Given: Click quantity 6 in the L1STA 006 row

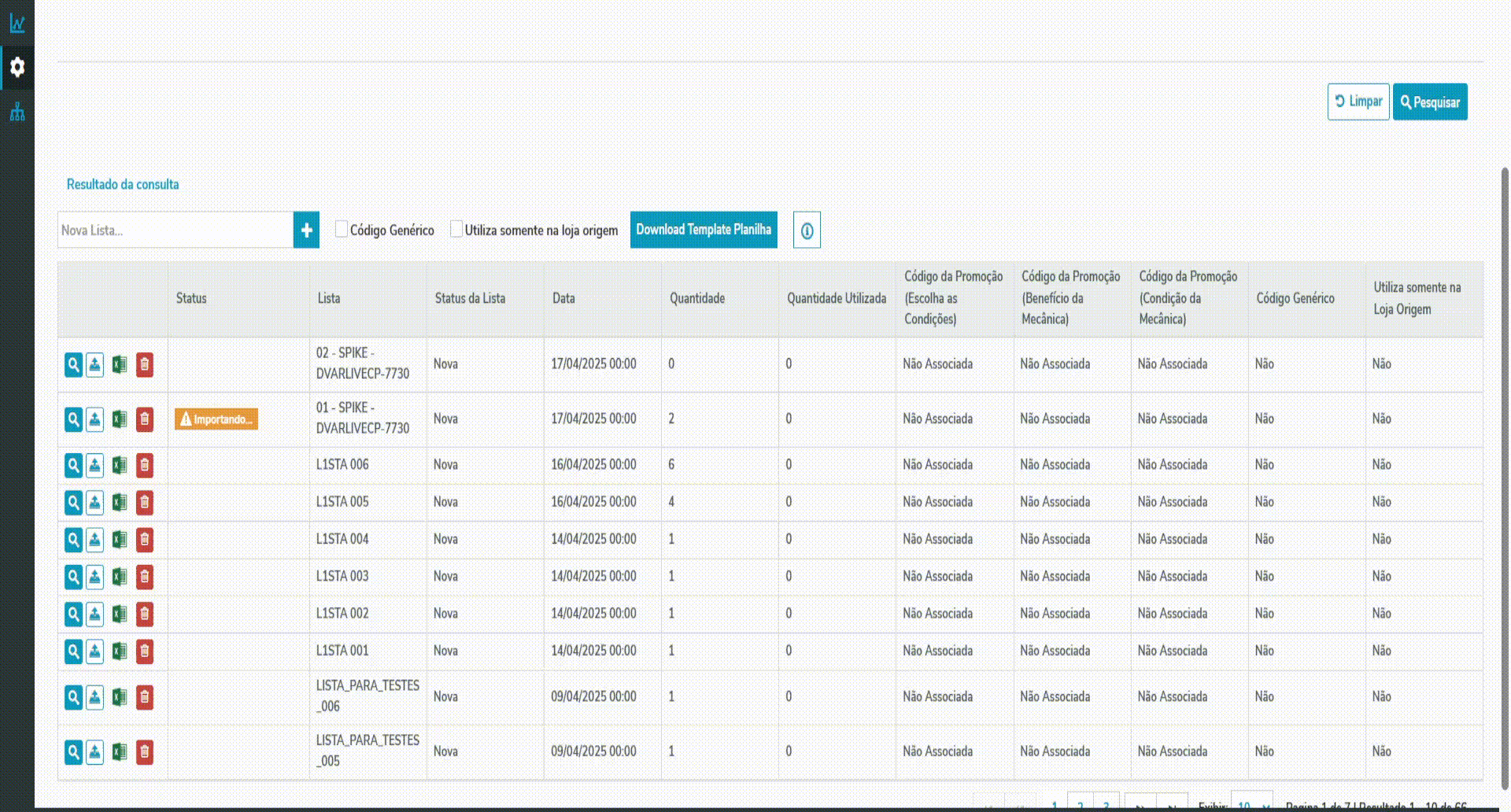Looking at the screenshot, I should click(x=671, y=465).
